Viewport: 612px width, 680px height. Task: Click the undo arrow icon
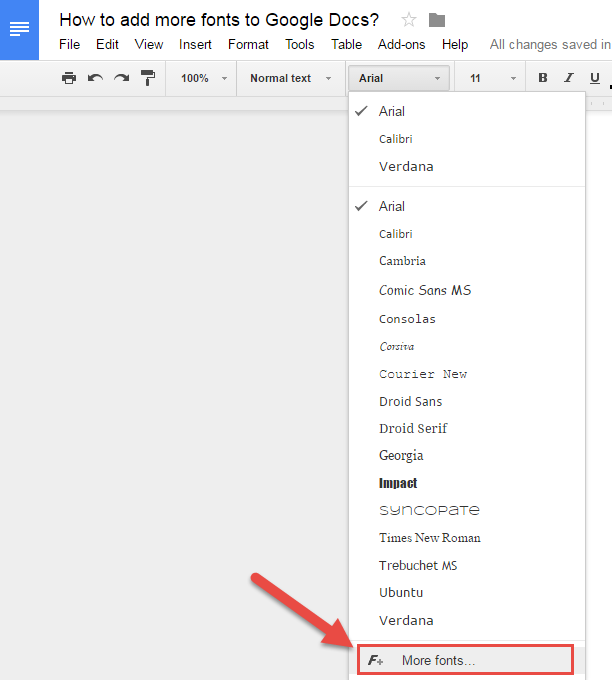[x=95, y=78]
